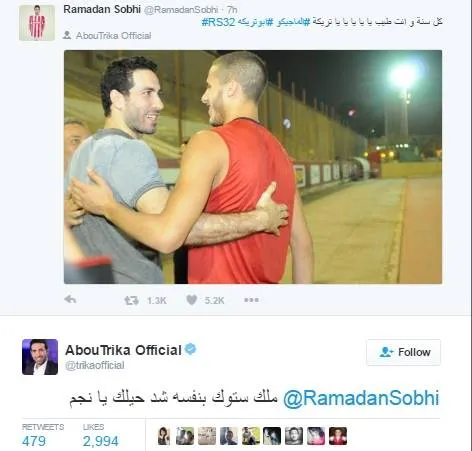Open Ramadan Sobhi's profile avatar
Screen dimensions: 472x451
pyautogui.click(x=37, y=23)
